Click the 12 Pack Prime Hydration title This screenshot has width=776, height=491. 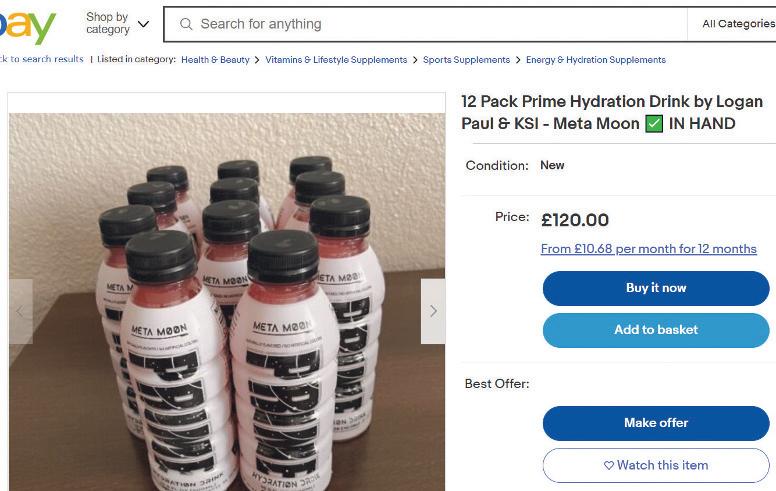(x=611, y=113)
